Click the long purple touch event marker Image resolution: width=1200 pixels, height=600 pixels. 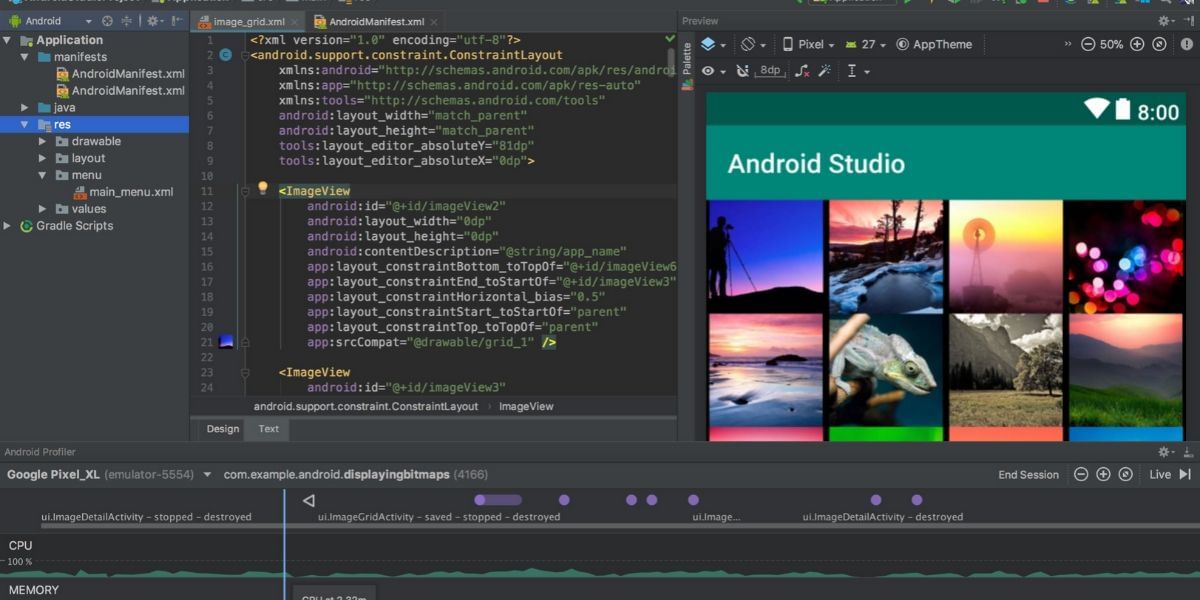tap(498, 500)
